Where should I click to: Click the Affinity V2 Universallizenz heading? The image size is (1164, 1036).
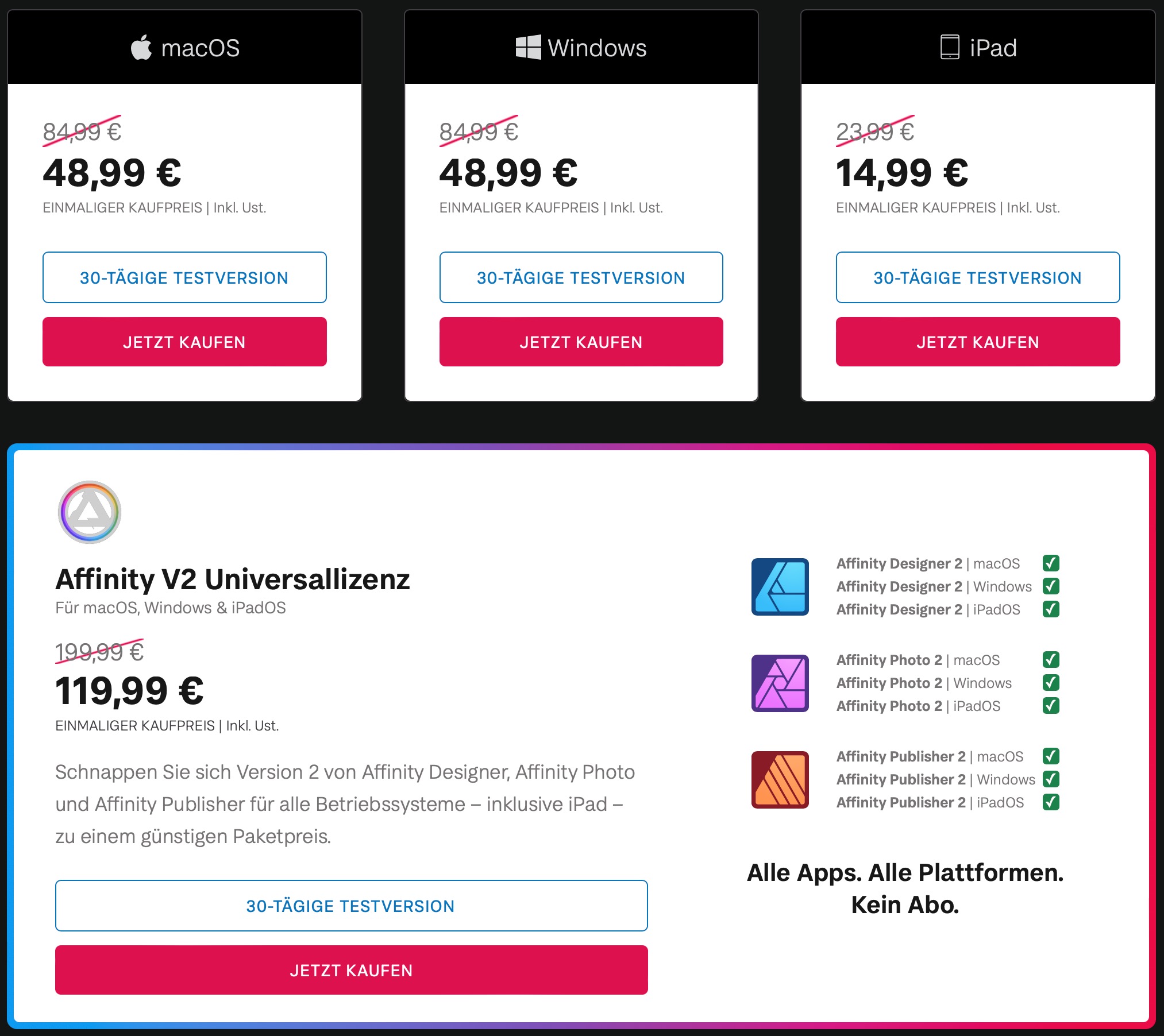coord(233,579)
